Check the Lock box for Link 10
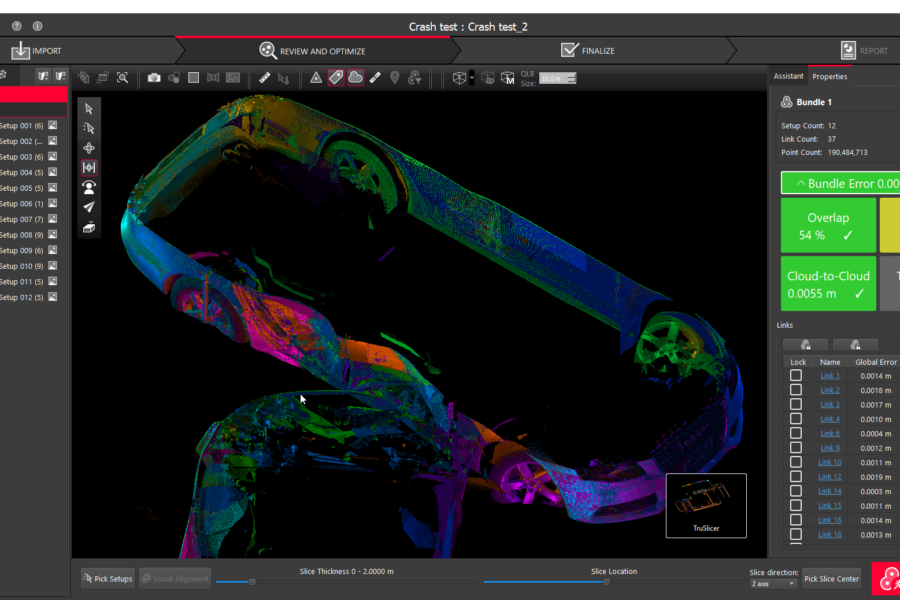This screenshot has height=600, width=900. click(x=796, y=462)
